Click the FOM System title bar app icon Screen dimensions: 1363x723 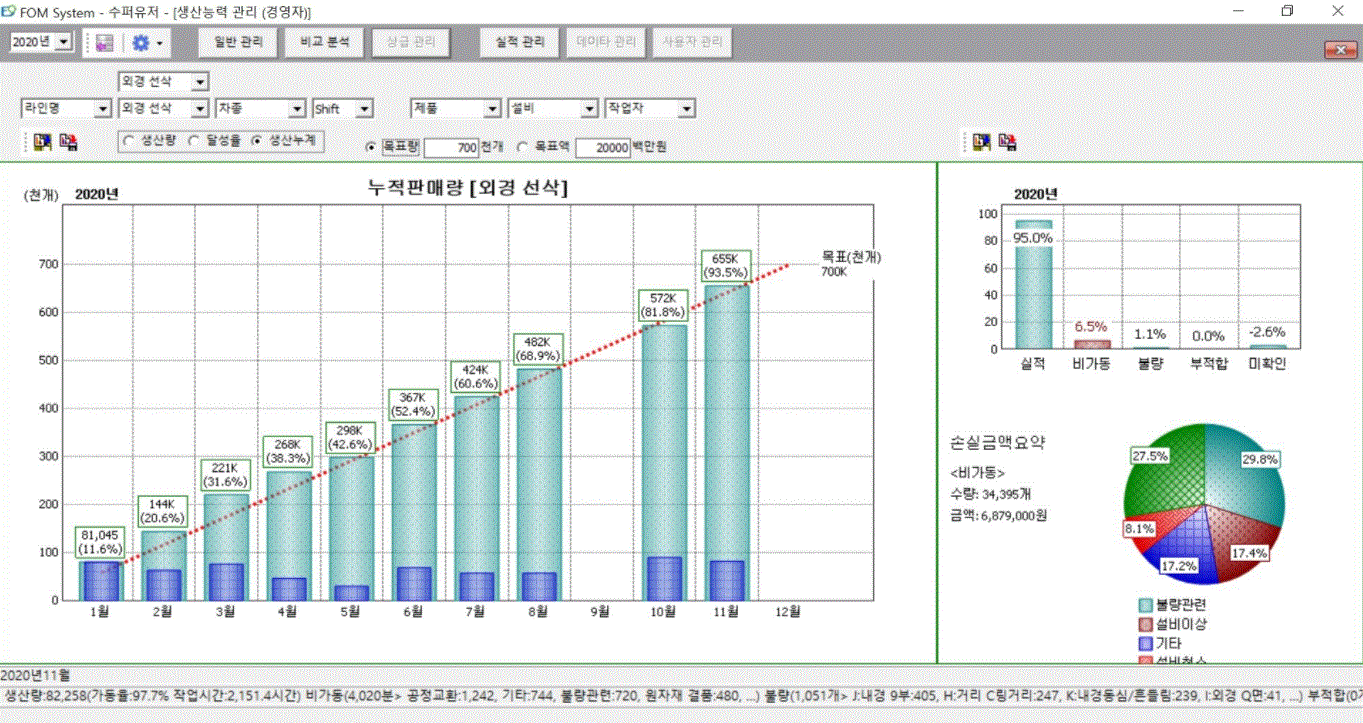[x=9, y=12]
